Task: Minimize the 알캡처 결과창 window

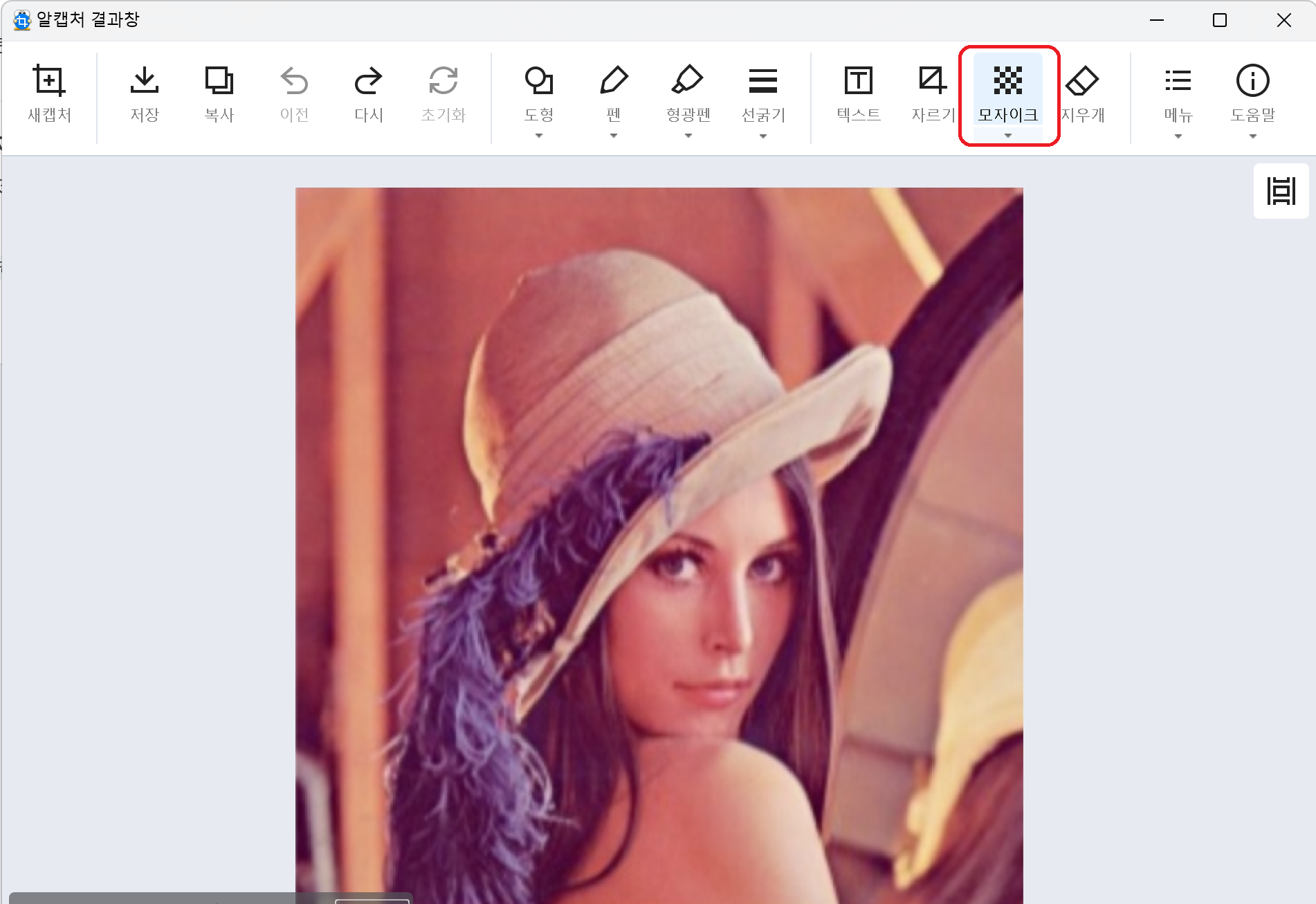Action: pos(1157,20)
